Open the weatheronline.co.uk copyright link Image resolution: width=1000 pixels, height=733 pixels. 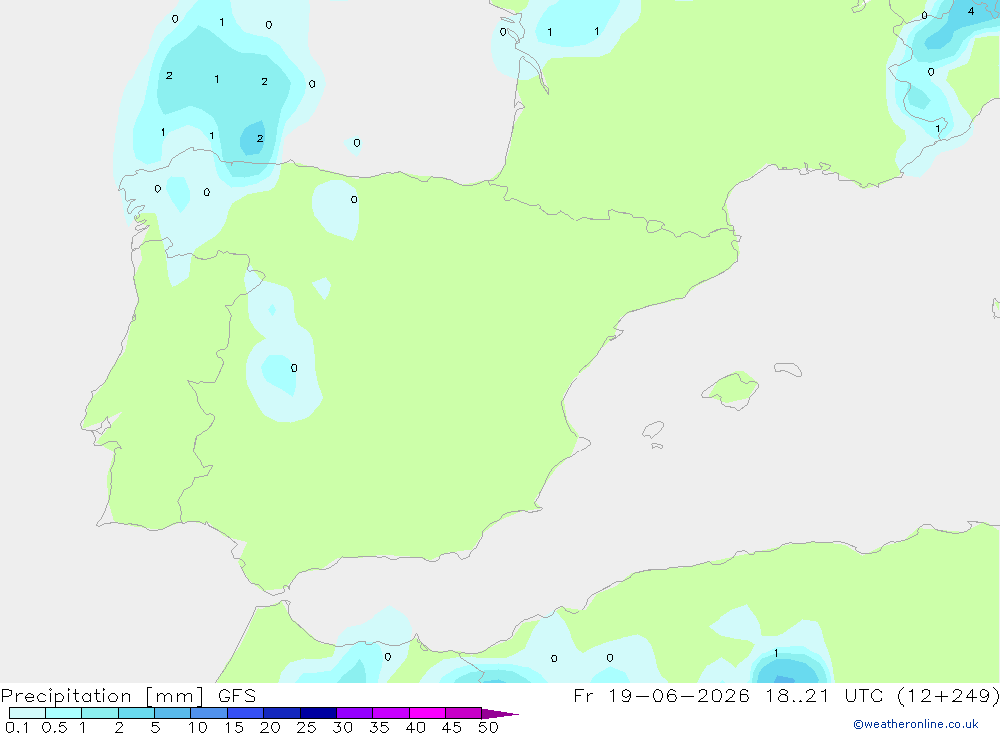[x=916, y=723]
